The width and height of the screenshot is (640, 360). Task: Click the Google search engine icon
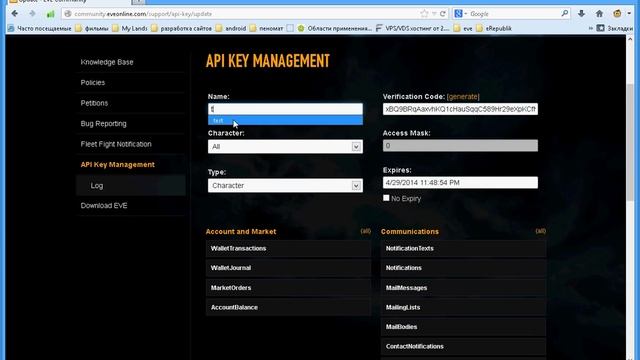click(x=458, y=14)
